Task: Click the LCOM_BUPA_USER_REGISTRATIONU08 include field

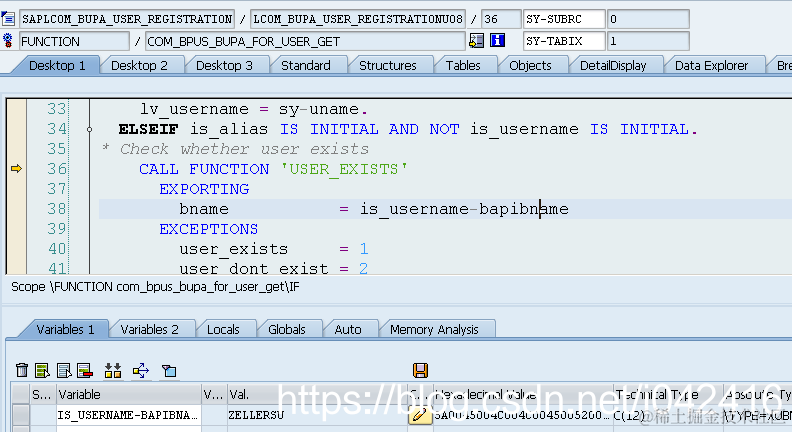Action: [358, 19]
